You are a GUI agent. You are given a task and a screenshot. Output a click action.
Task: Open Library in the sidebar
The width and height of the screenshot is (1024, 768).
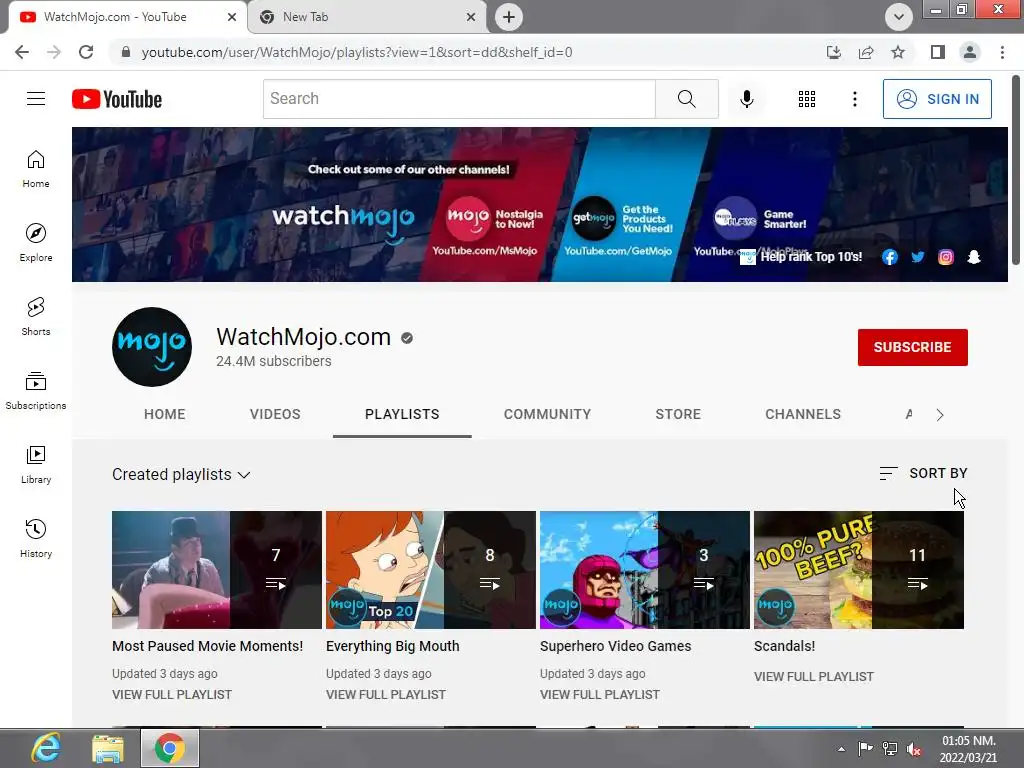pyautogui.click(x=36, y=464)
